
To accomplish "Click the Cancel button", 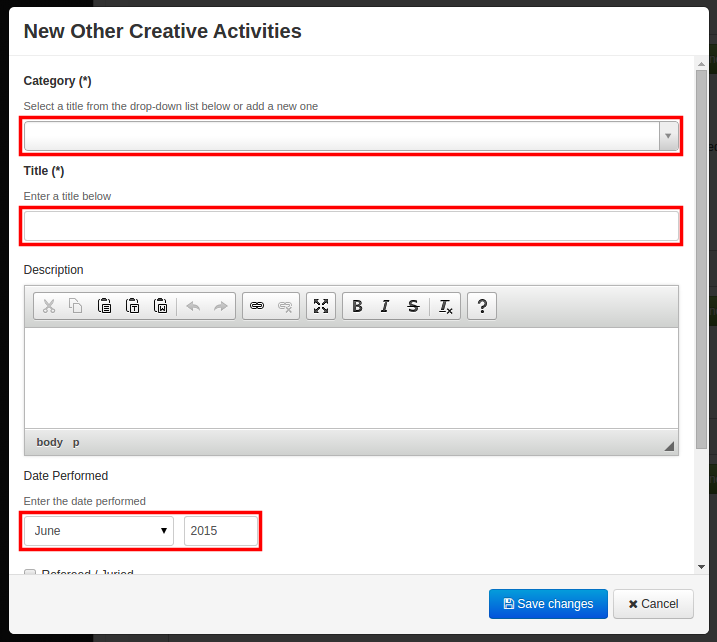I will [653, 604].
